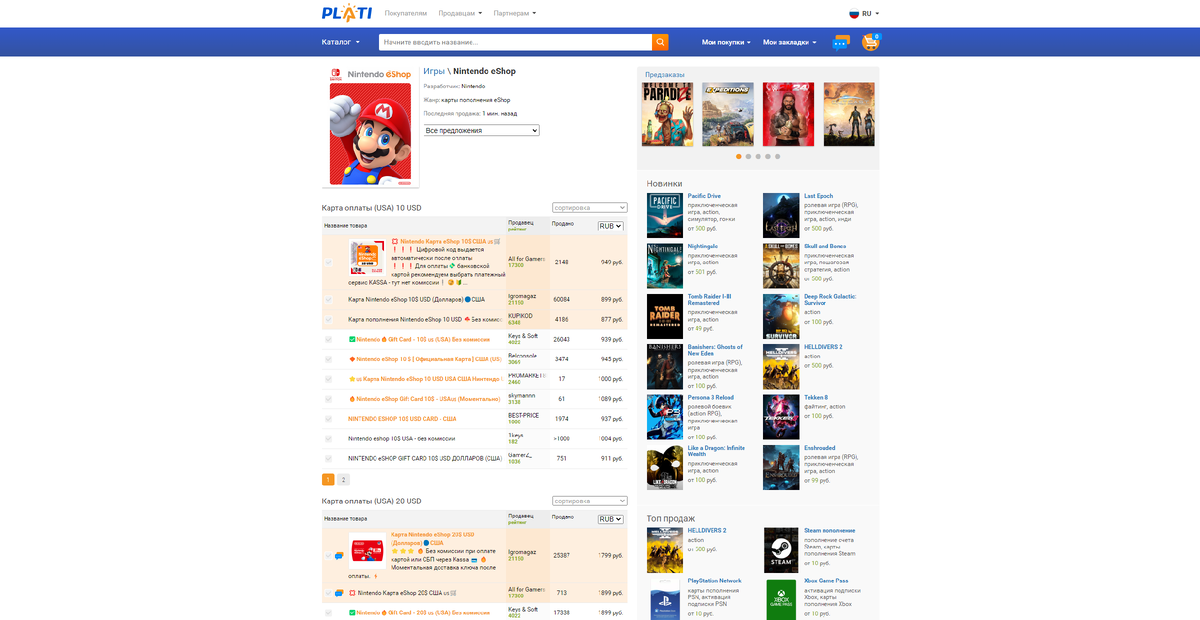
Task: Open the RU language selector
Action: tap(864, 13)
